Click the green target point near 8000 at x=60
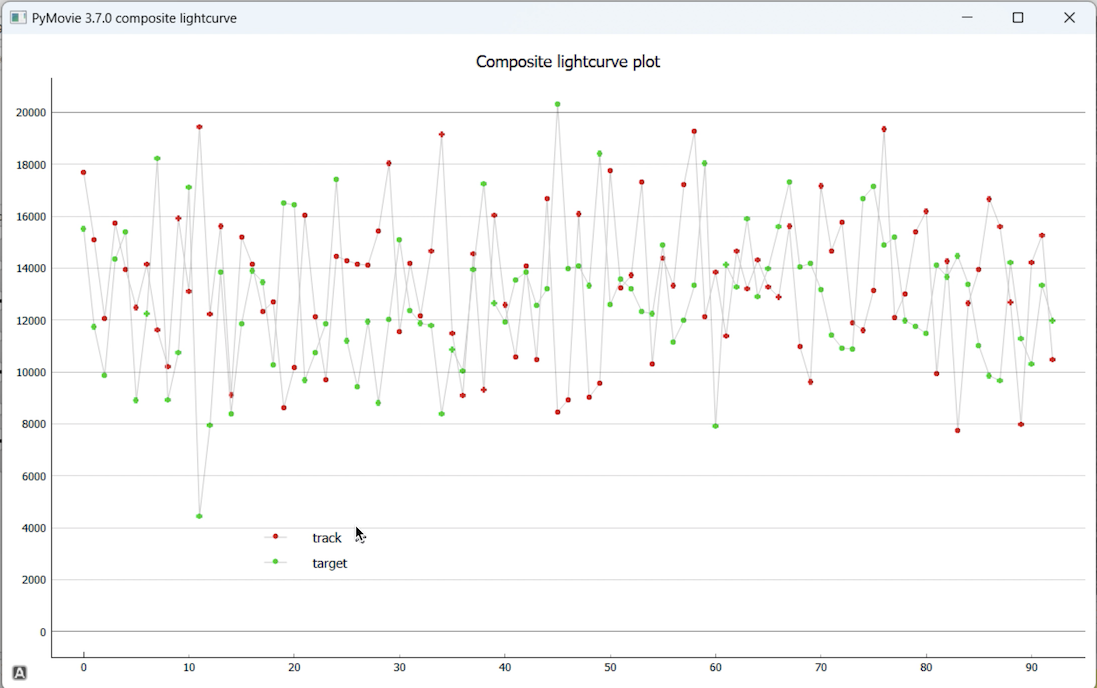This screenshot has height=688, width=1097. click(715, 426)
